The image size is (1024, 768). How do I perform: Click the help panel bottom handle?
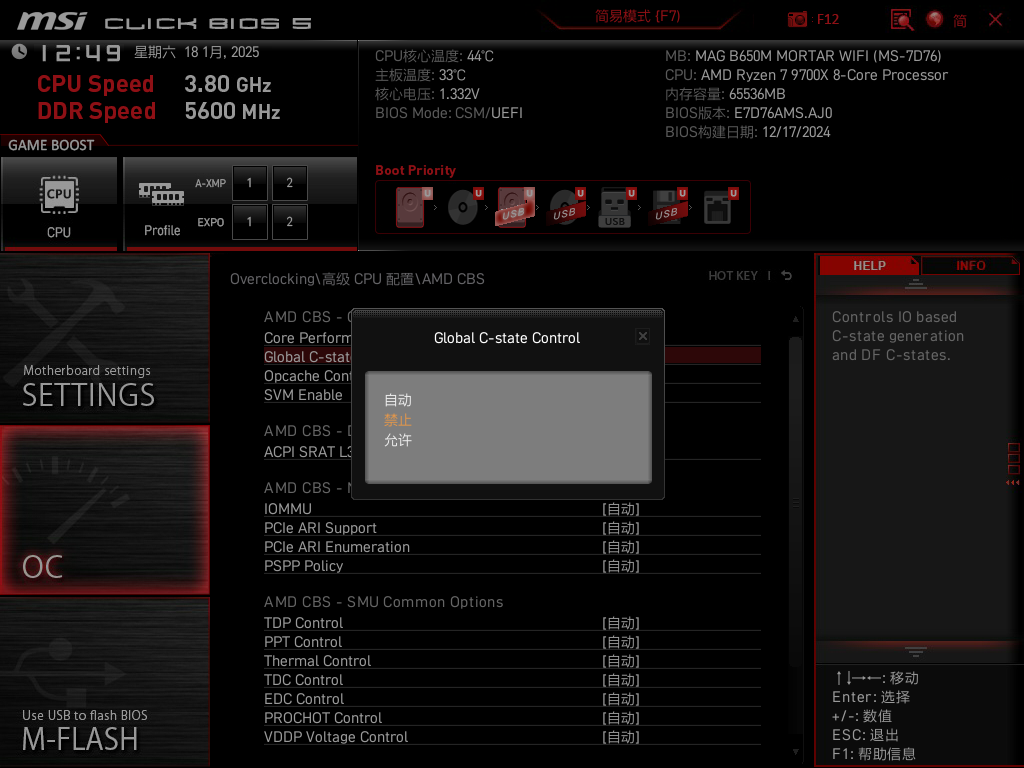(x=916, y=651)
